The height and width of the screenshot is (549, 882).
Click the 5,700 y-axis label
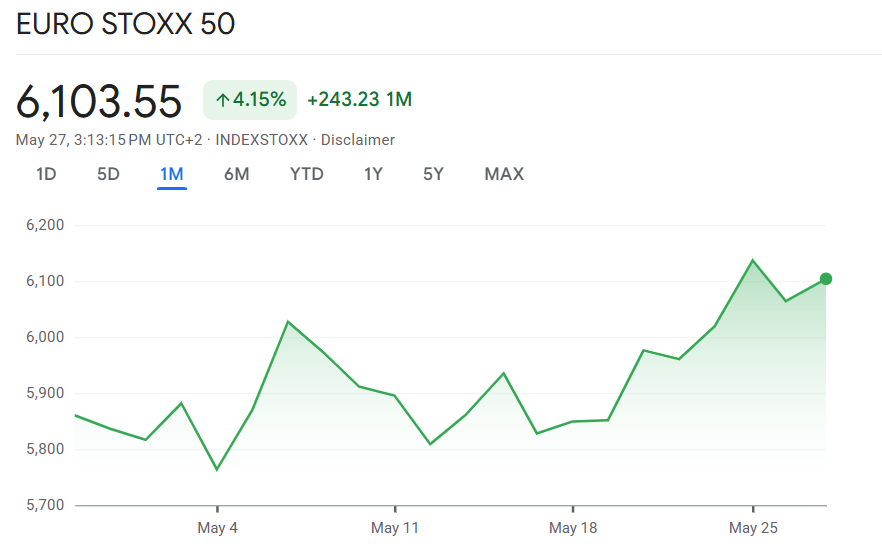point(45,505)
